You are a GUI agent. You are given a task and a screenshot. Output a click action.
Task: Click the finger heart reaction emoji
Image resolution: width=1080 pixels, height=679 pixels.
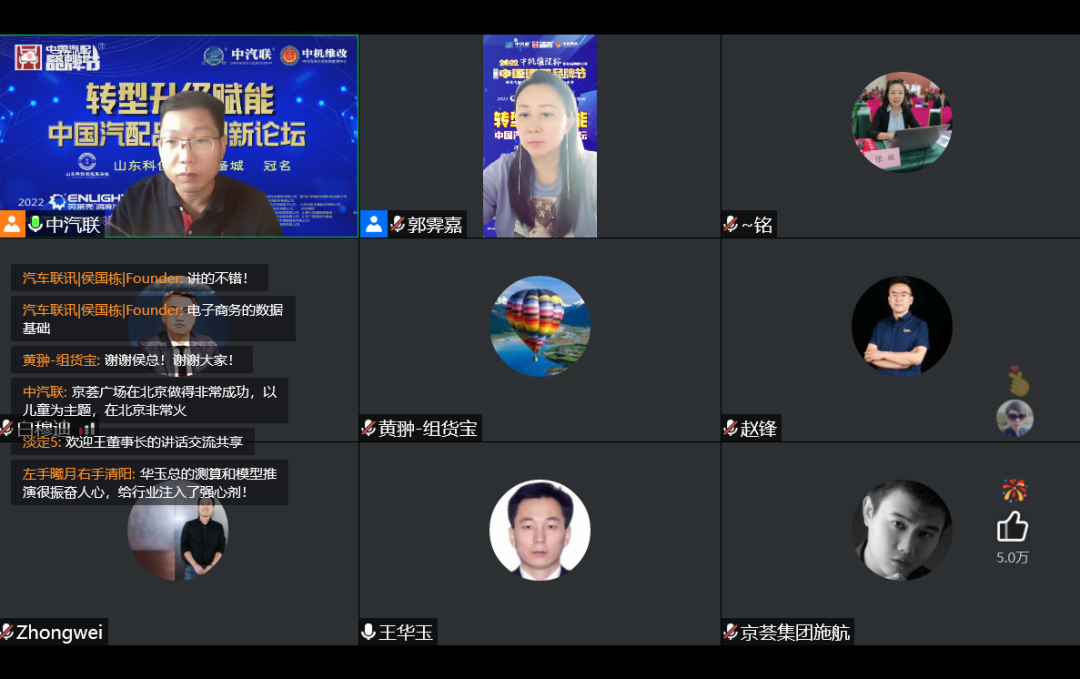pyautogui.click(x=1017, y=382)
